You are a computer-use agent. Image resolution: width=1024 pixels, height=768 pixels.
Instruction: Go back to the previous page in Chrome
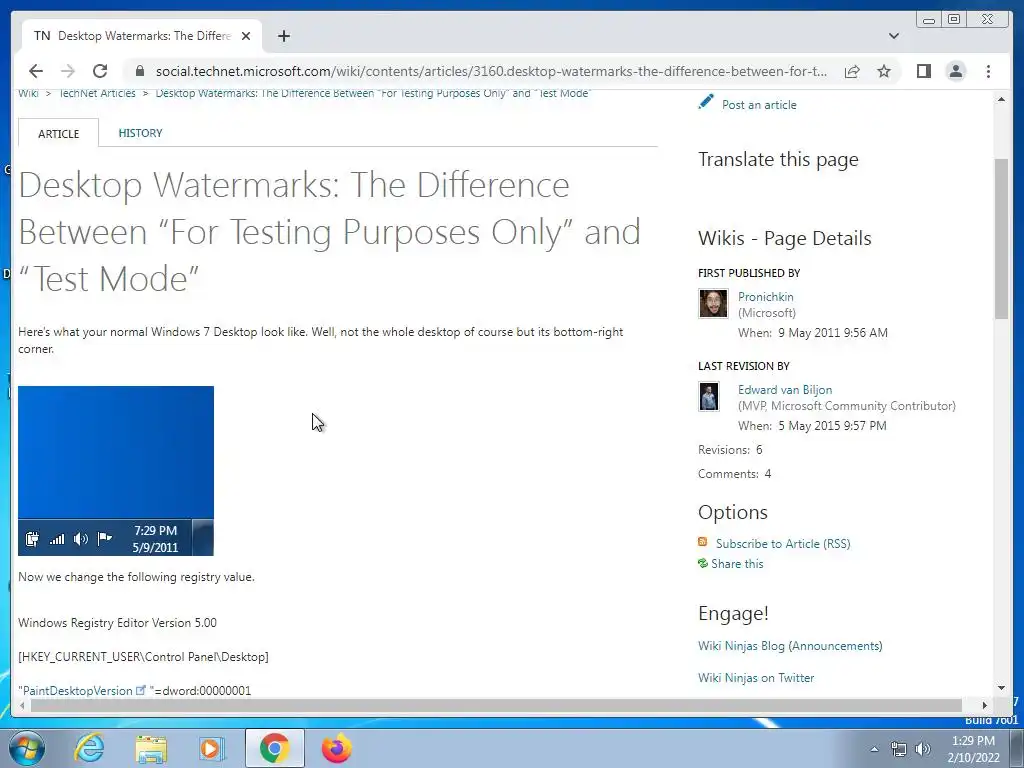point(36,71)
